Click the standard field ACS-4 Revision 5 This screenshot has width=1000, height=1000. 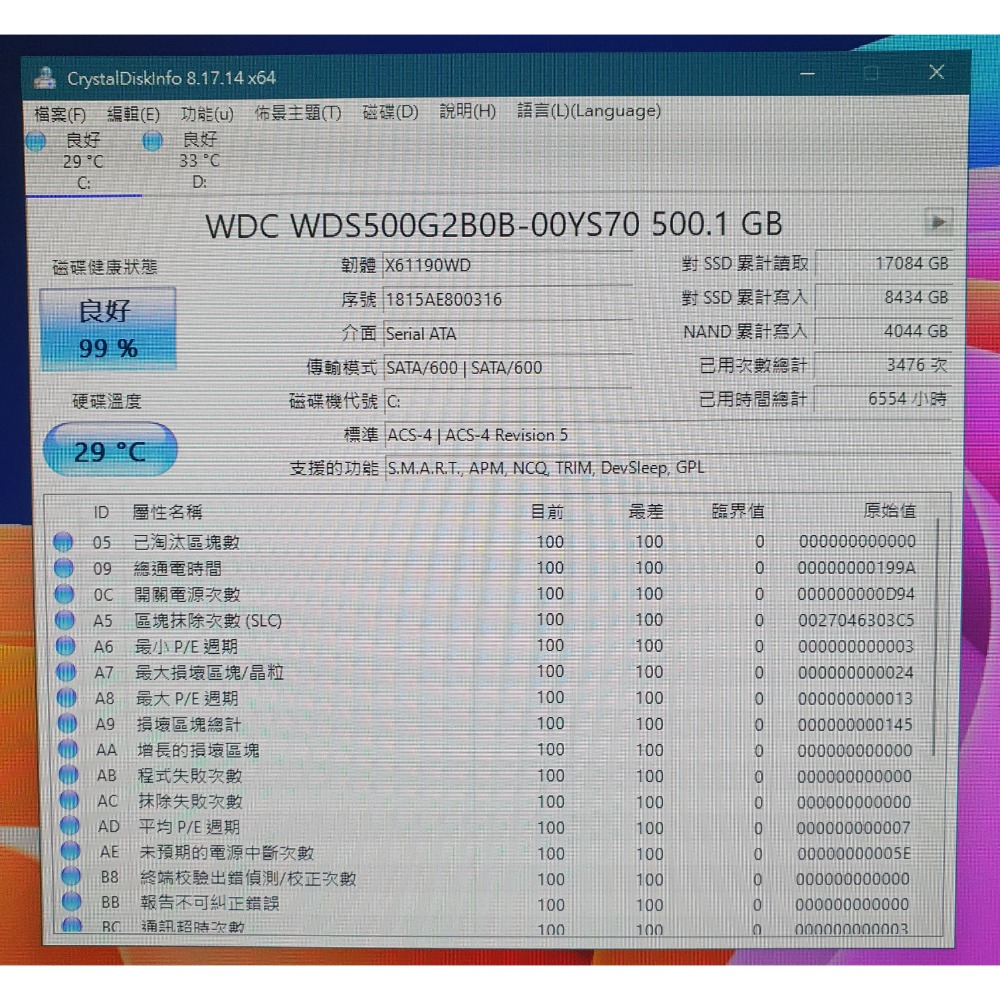tap(666, 436)
